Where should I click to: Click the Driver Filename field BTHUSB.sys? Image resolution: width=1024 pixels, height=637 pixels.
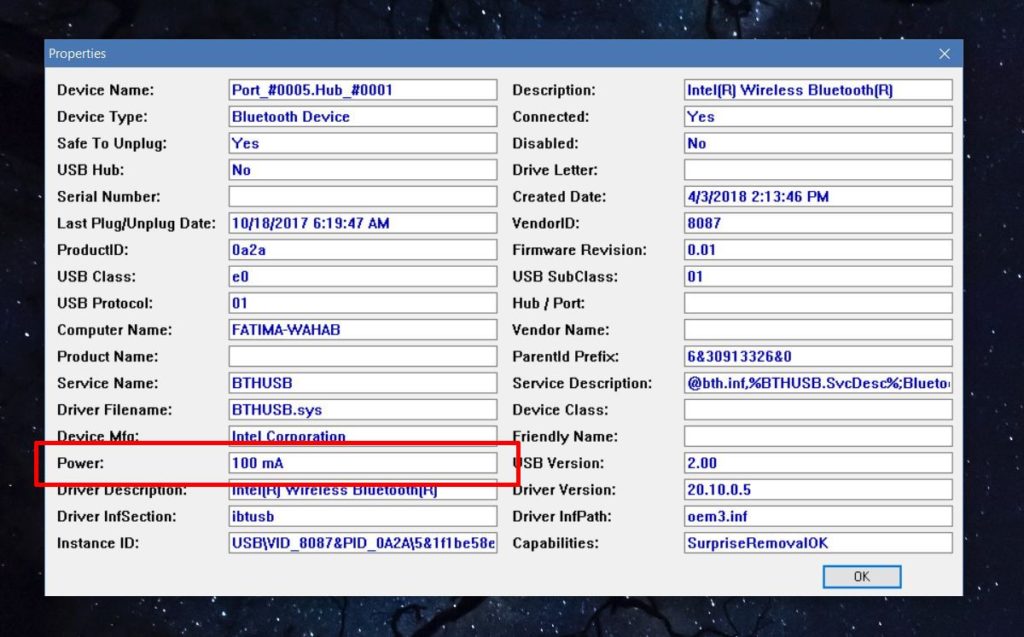(360, 409)
